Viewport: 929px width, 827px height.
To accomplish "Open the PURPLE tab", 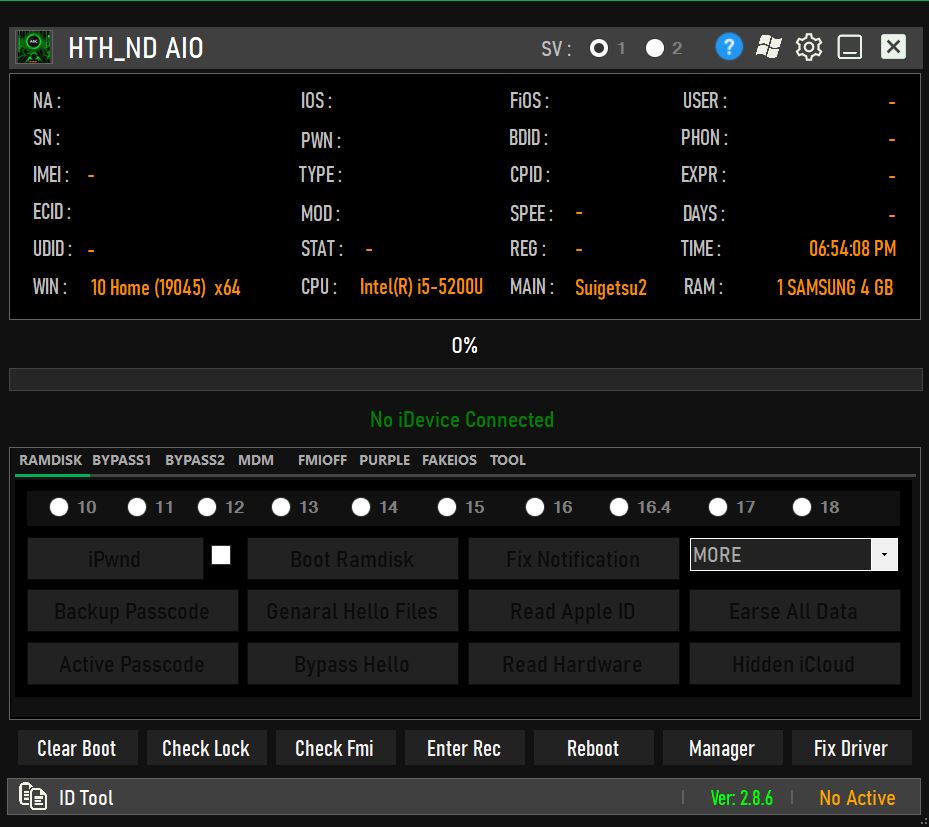I will (x=384, y=460).
